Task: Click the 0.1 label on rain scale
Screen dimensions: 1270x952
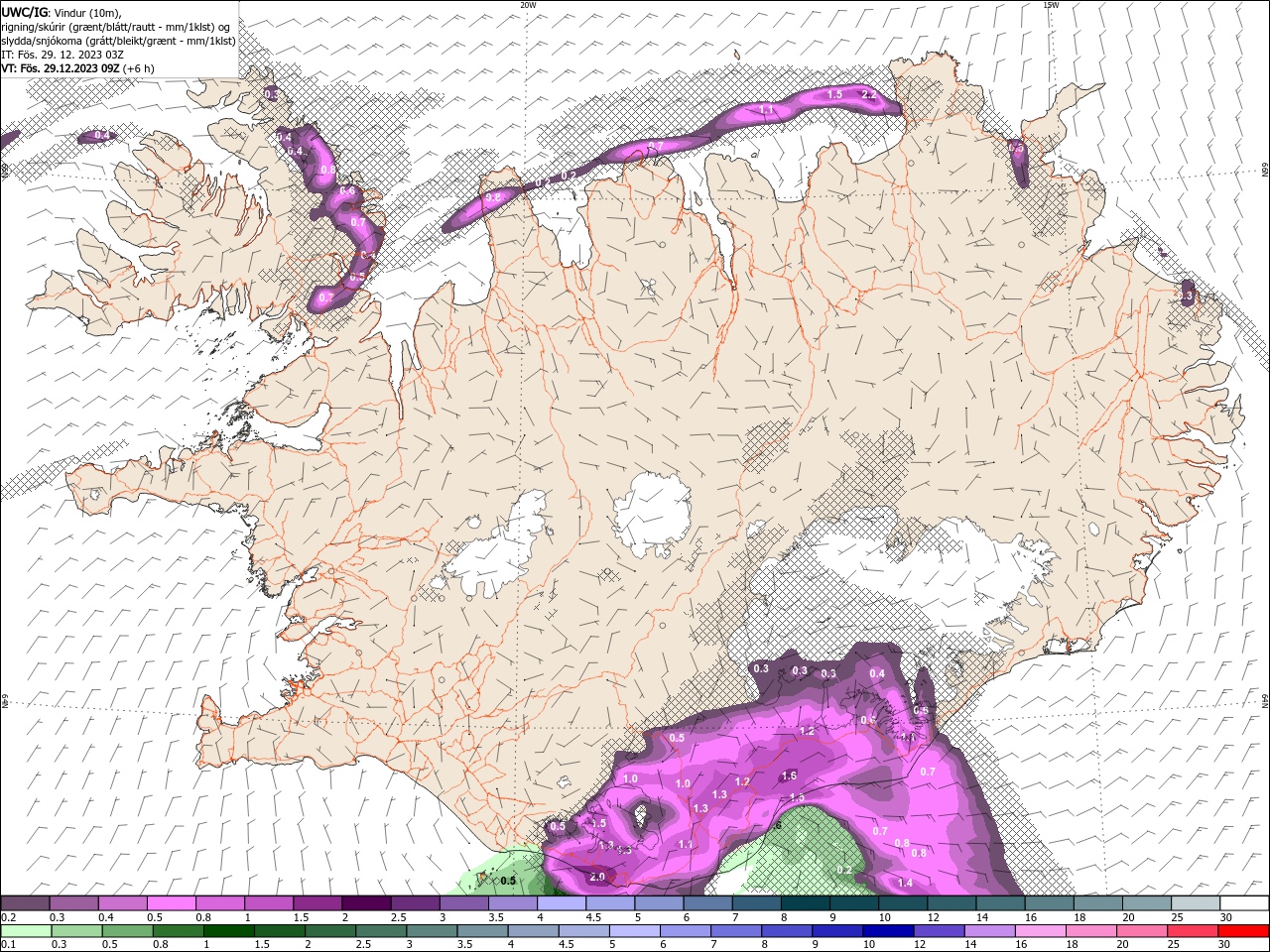Action: [8, 945]
